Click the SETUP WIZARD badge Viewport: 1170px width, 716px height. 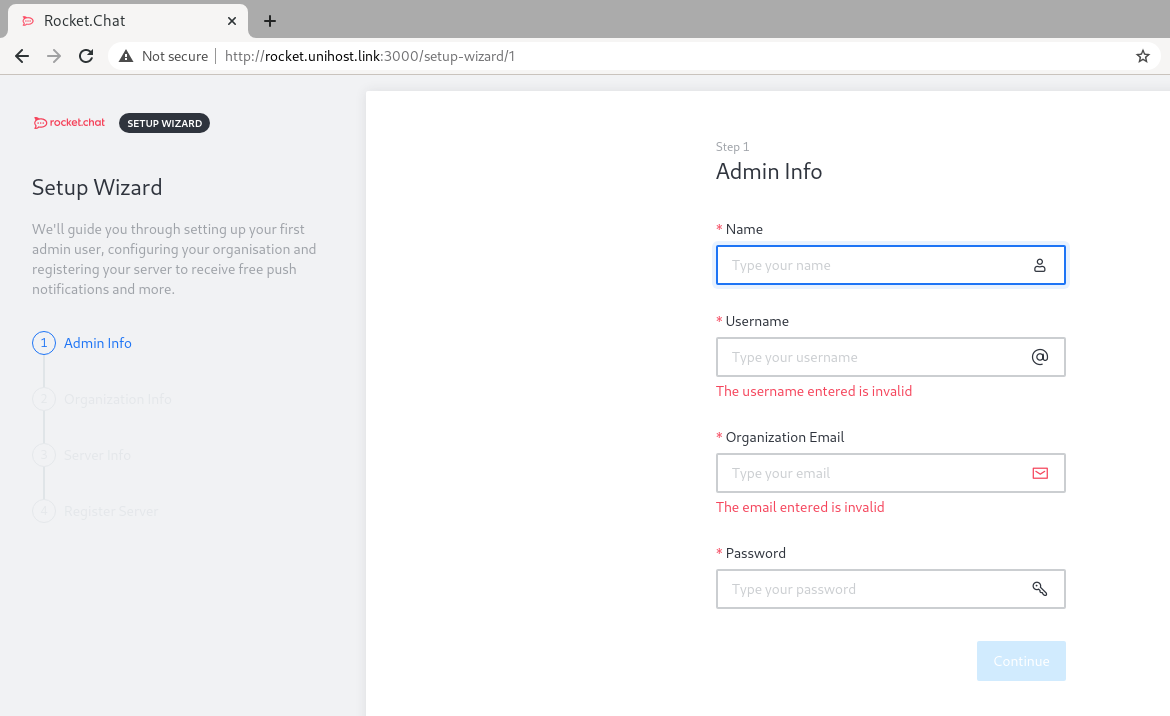click(164, 123)
